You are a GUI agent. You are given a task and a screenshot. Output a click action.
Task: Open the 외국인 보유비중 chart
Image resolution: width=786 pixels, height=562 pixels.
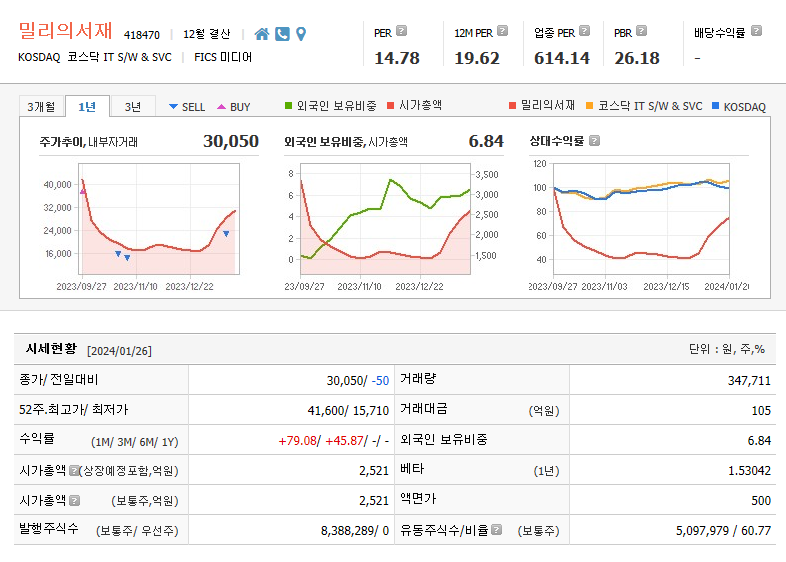[385, 219]
